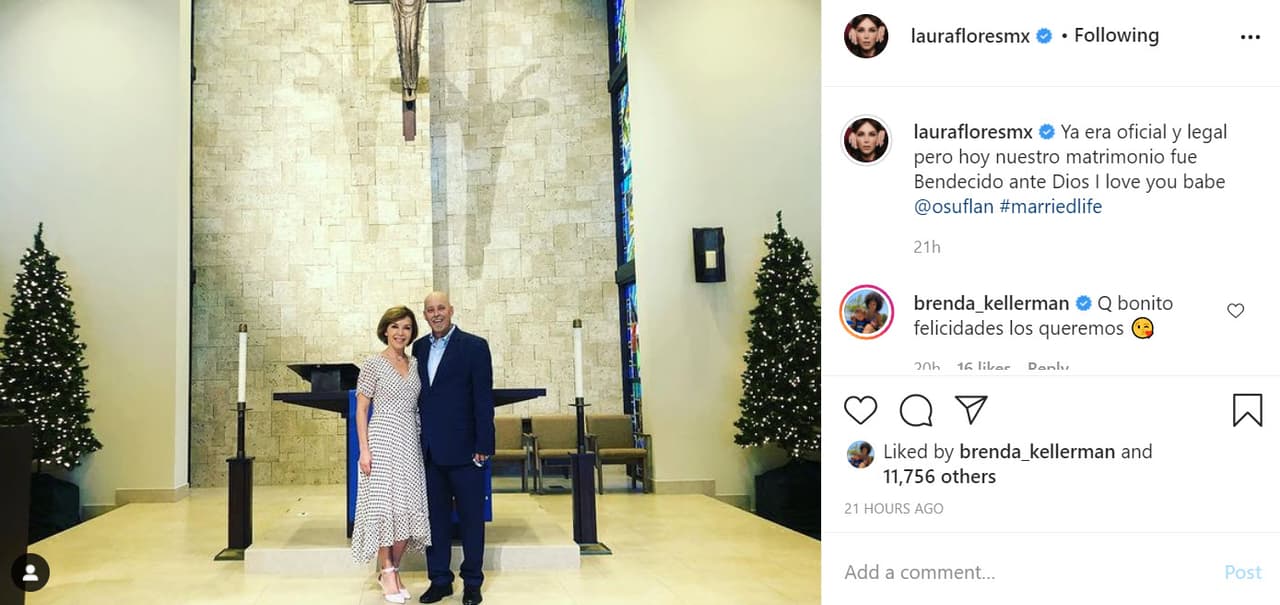Open the three-dot post options icon
Image resolution: width=1280 pixels, height=605 pixels.
(1251, 36)
